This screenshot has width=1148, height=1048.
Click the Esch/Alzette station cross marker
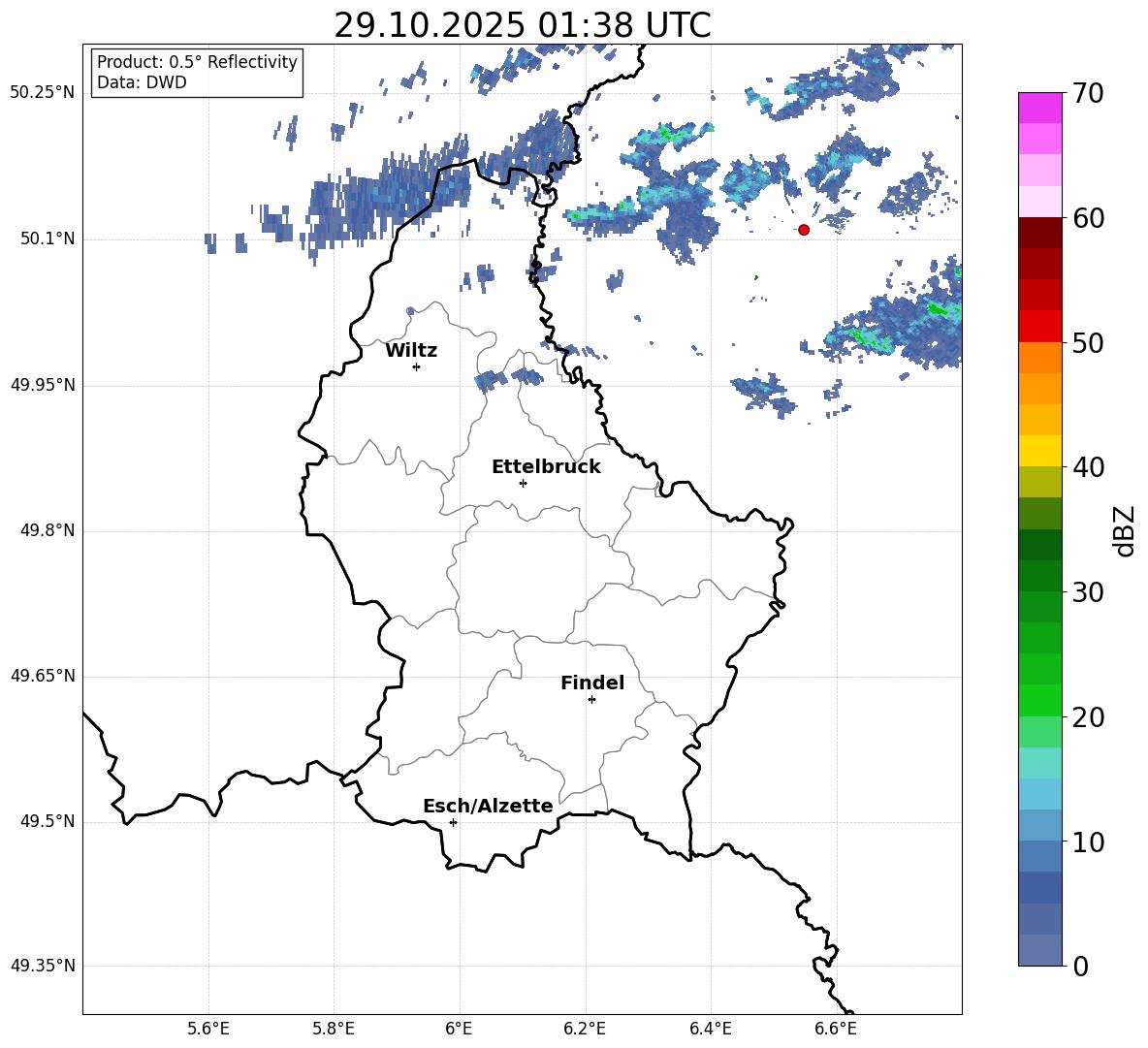[453, 822]
